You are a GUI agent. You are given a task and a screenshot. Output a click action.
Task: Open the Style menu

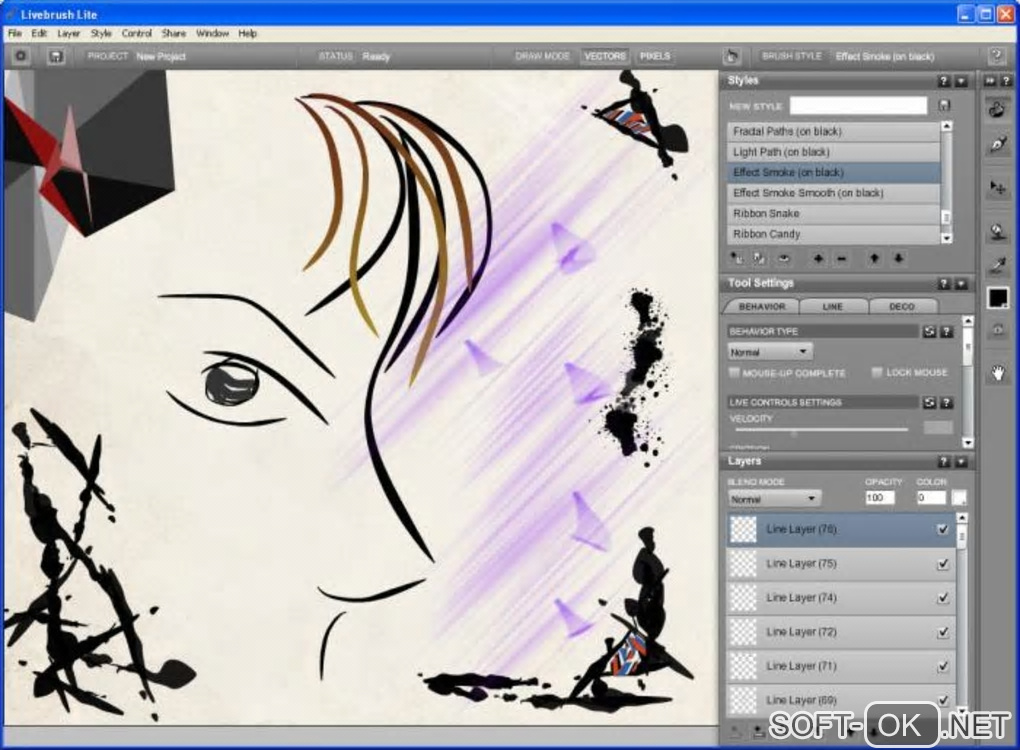click(x=101, y=33)
